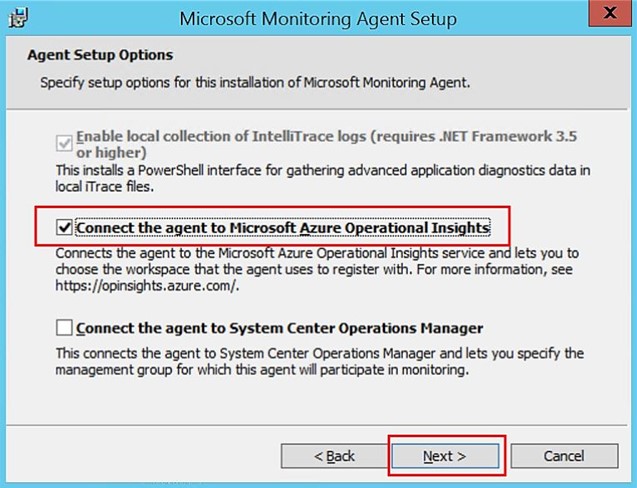Image resolution: width=637 pixels, height=488 pixels.
Task: Click the 'Agent Setup Options' heading
Action: [100, 55]
